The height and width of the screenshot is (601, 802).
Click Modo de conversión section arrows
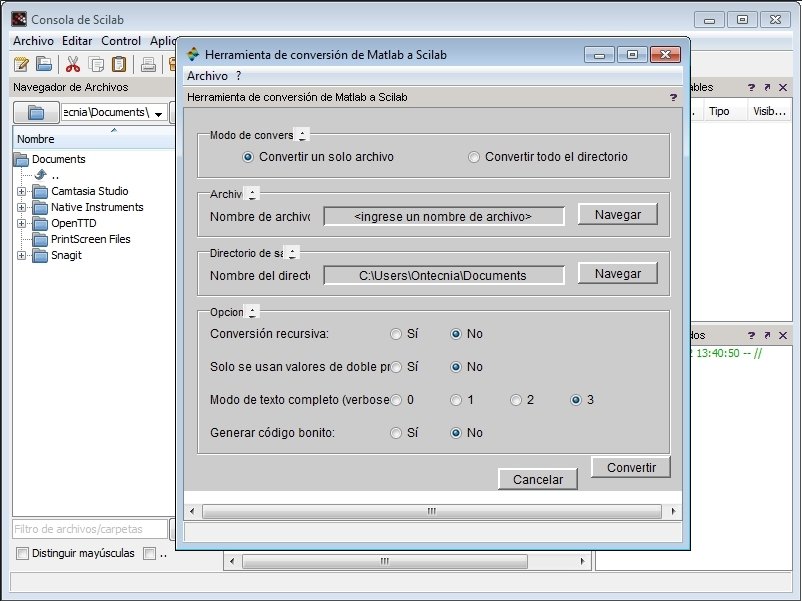[x=302, y=135]
